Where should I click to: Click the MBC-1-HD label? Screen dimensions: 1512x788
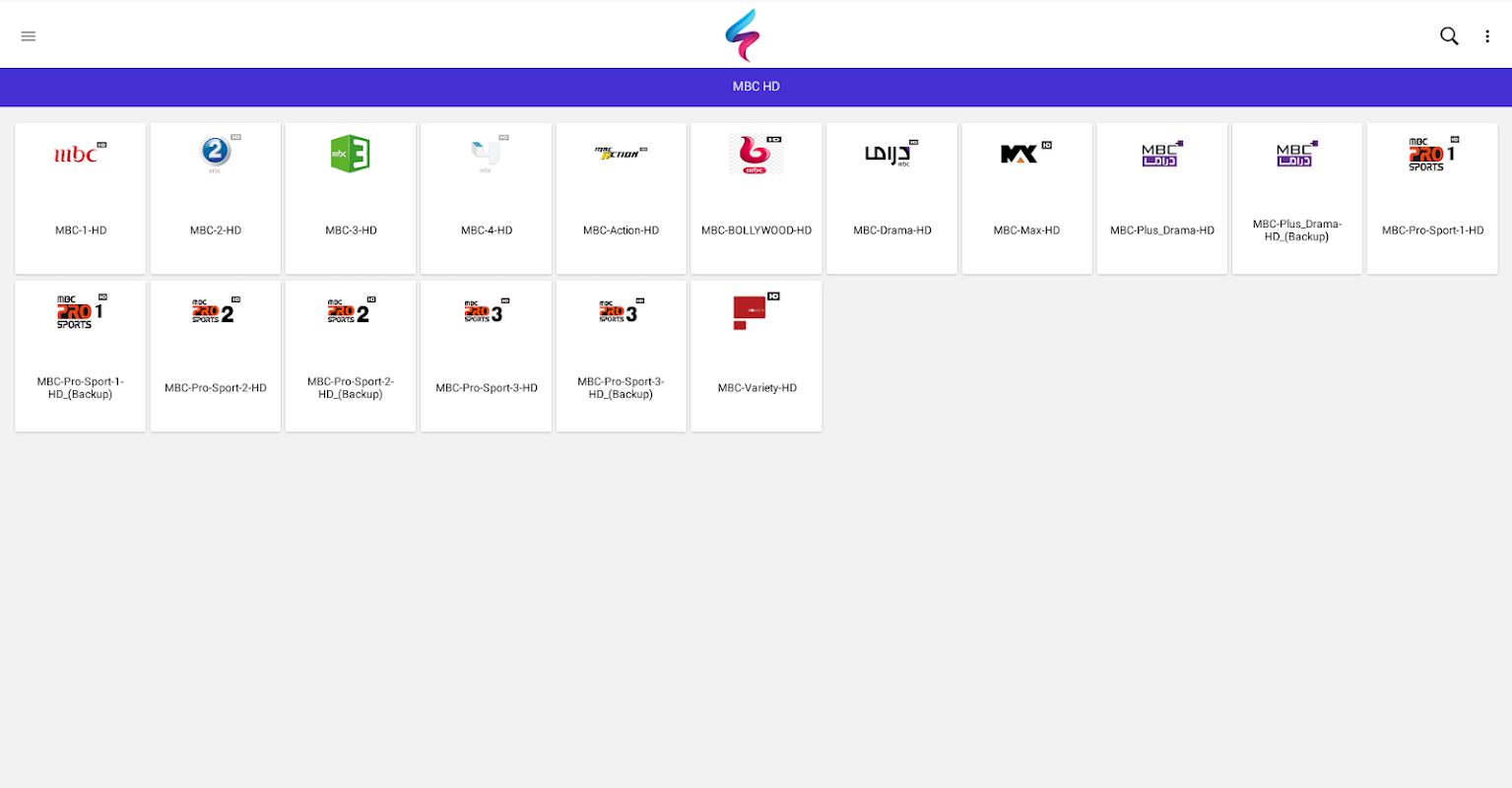point(81,230)
